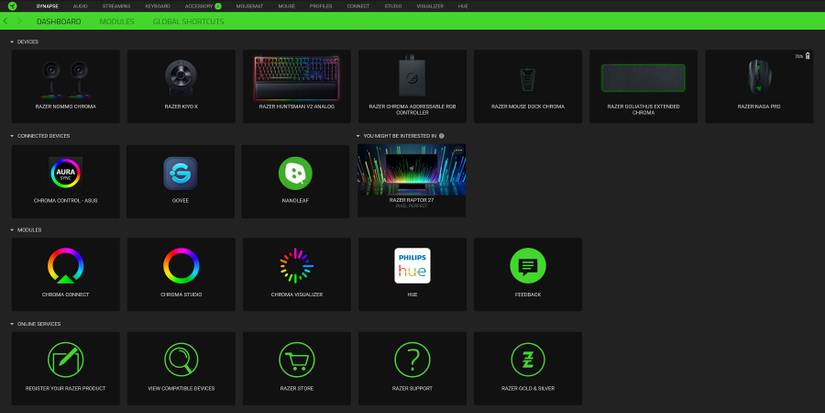Click the Naga Pro battery level indicator
Viewport: 825px width, 413px height.
point(803,56)
